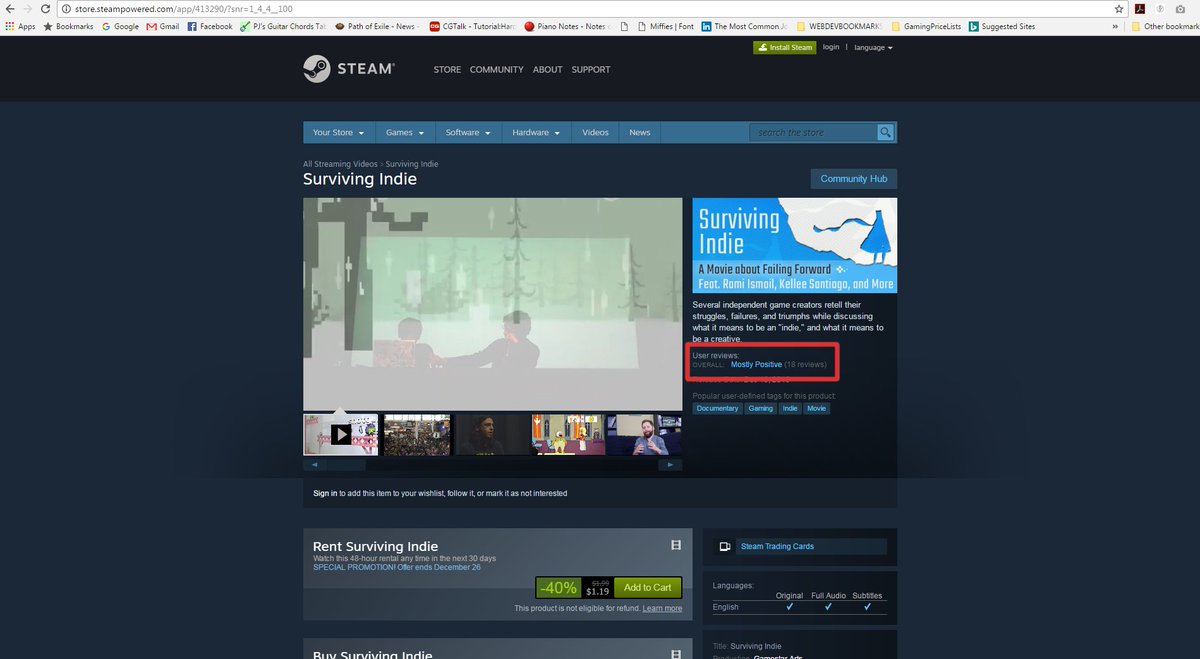Screen dimensions: 1200x659
Task: Open the Community Hub button
Action: click(854, 179)
